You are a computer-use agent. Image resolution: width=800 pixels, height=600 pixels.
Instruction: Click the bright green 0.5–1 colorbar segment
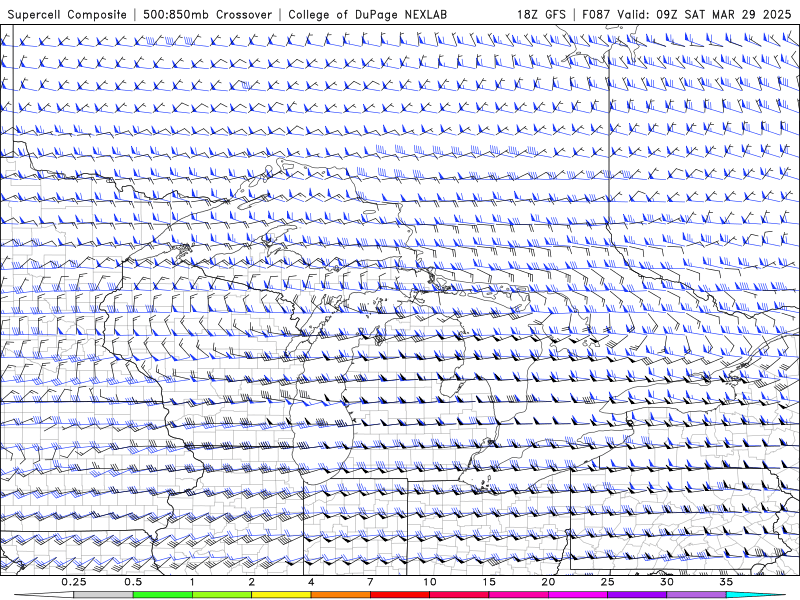coord(162,595)
